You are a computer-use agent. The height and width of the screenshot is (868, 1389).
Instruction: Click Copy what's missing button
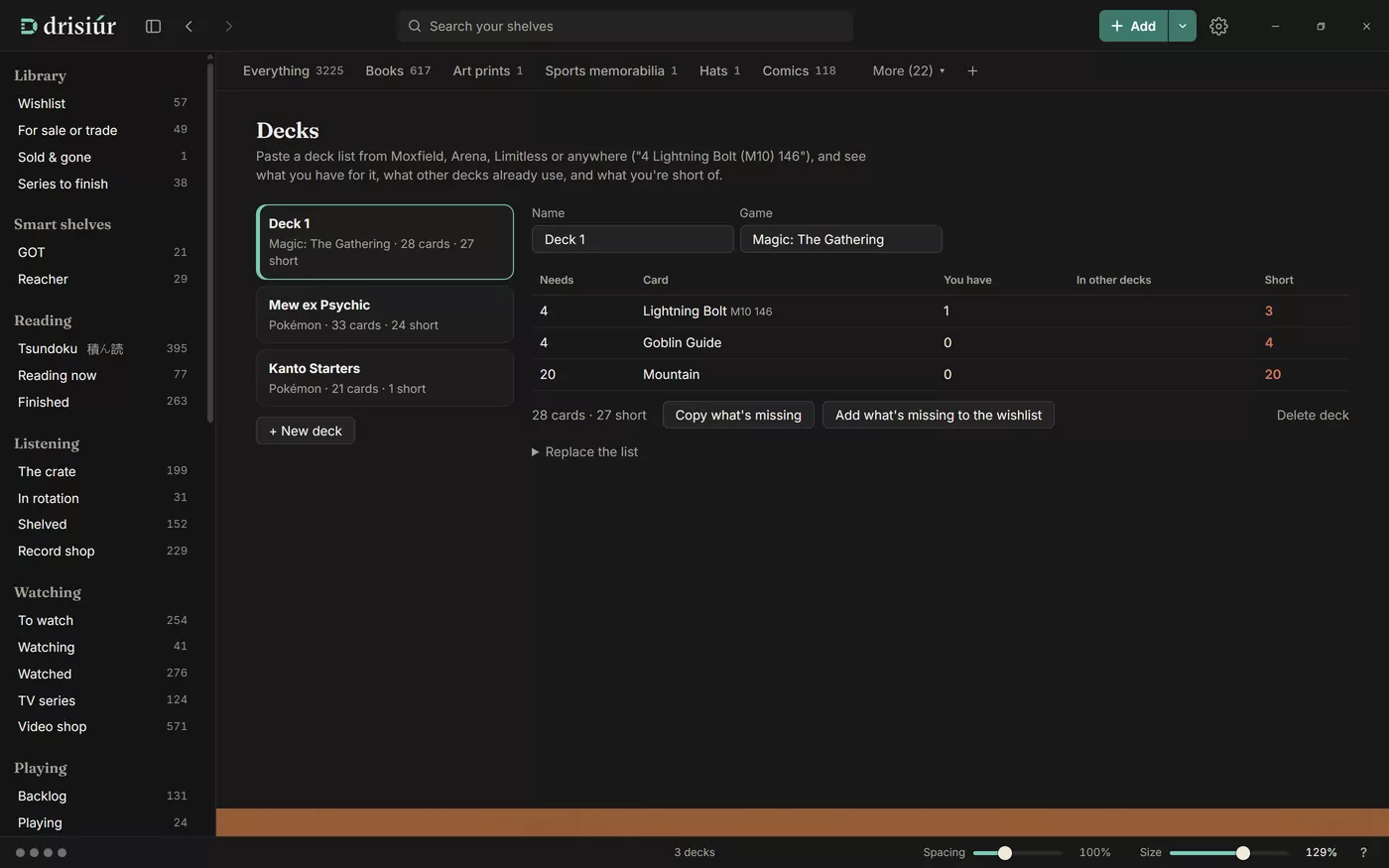pos(738,415)
